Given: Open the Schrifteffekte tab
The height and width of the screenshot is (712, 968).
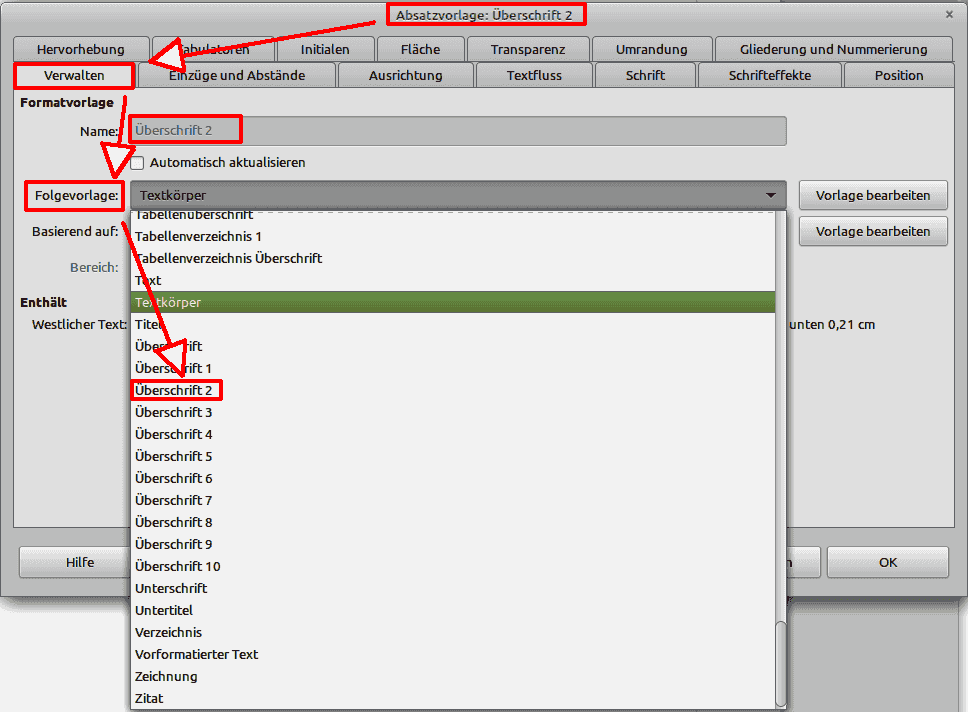Looking at the screenshot, I should tap(769, 75).
